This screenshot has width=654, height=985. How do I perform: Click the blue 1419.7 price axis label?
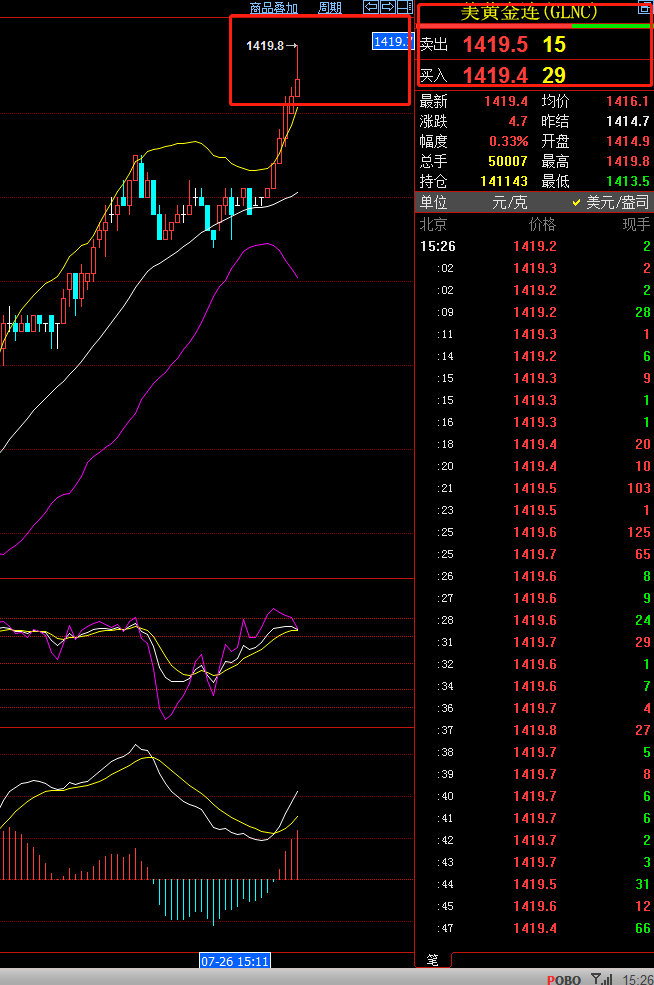click(x=393, y=41)
